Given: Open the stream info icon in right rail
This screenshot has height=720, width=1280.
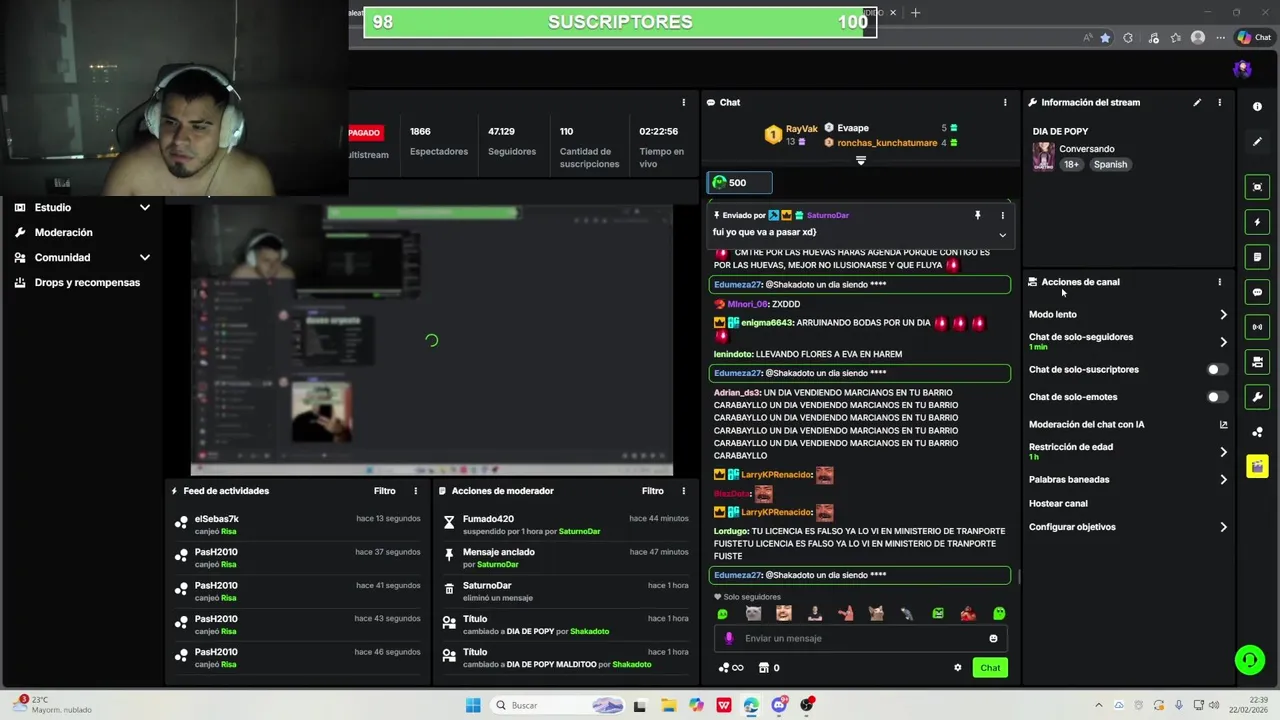Looking at the screenshot, I should pyautogui.click(x=1257, y=106).
